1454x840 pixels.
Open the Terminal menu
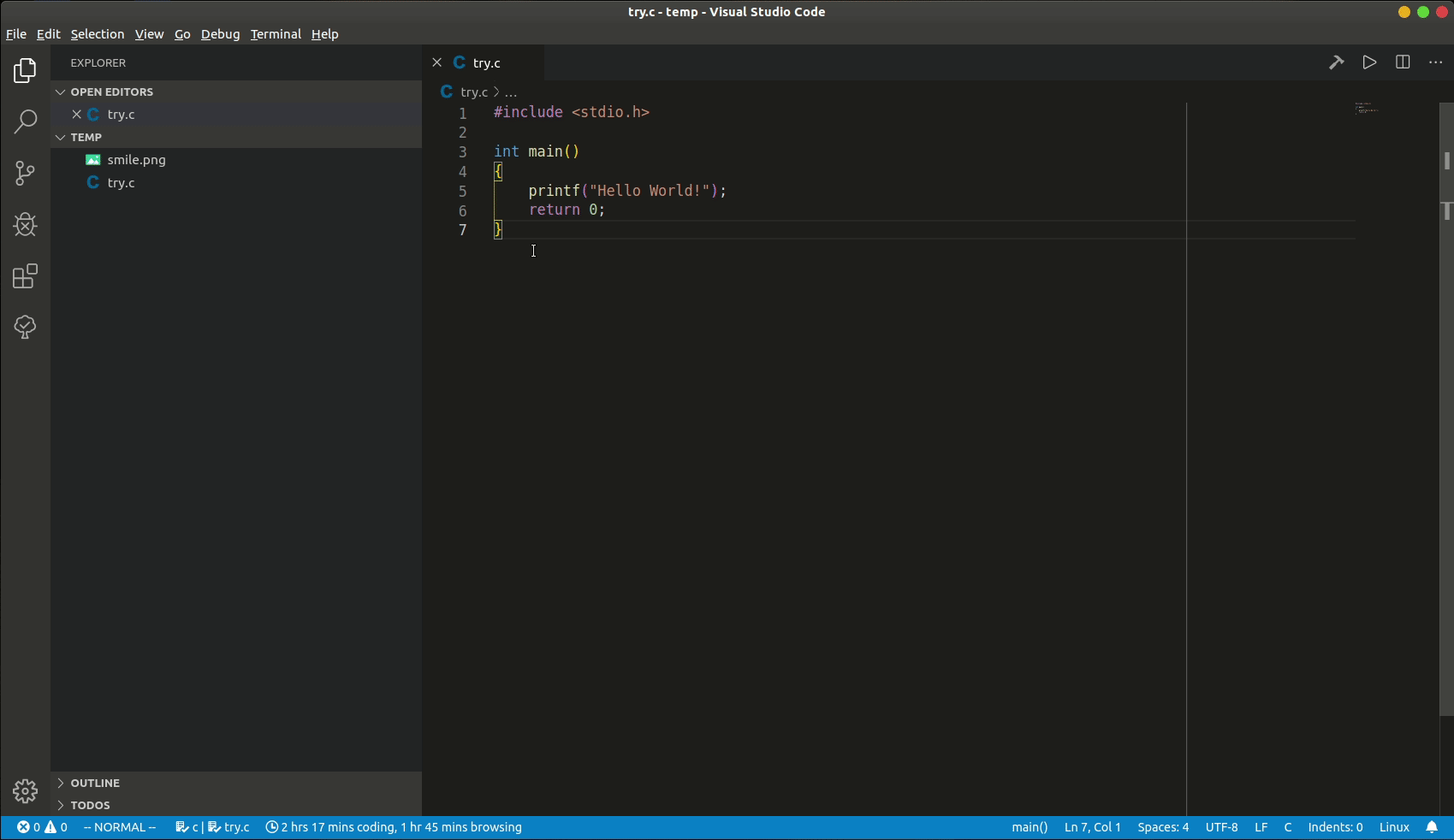(x=276, y=34)
